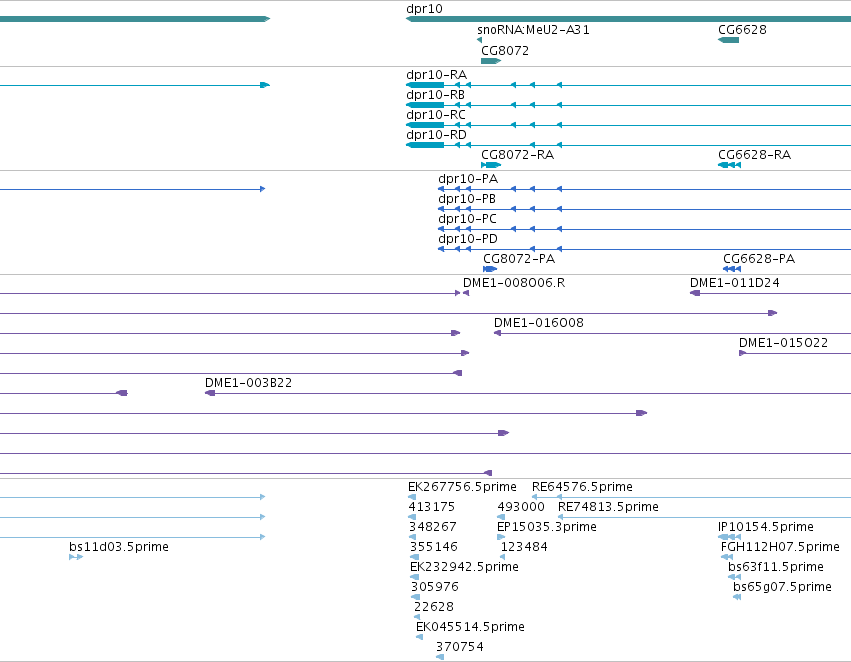Click the 348267 feature label

[x=433, y=527]
